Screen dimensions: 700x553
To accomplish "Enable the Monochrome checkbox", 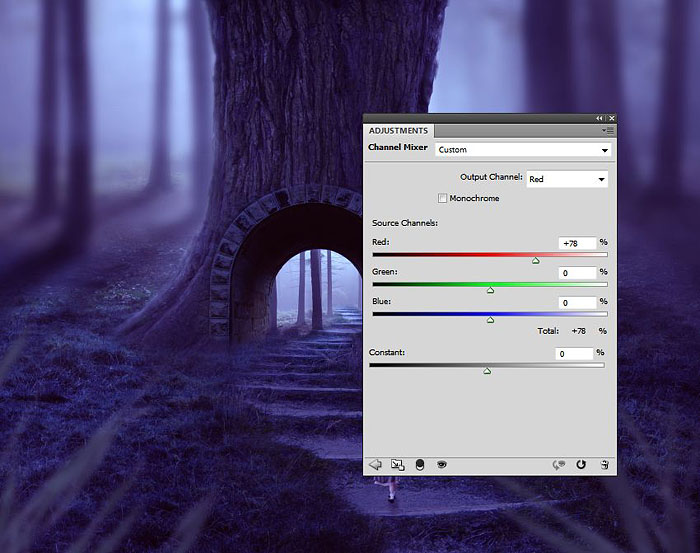I will pyautogui.click(x=442, y=198).
